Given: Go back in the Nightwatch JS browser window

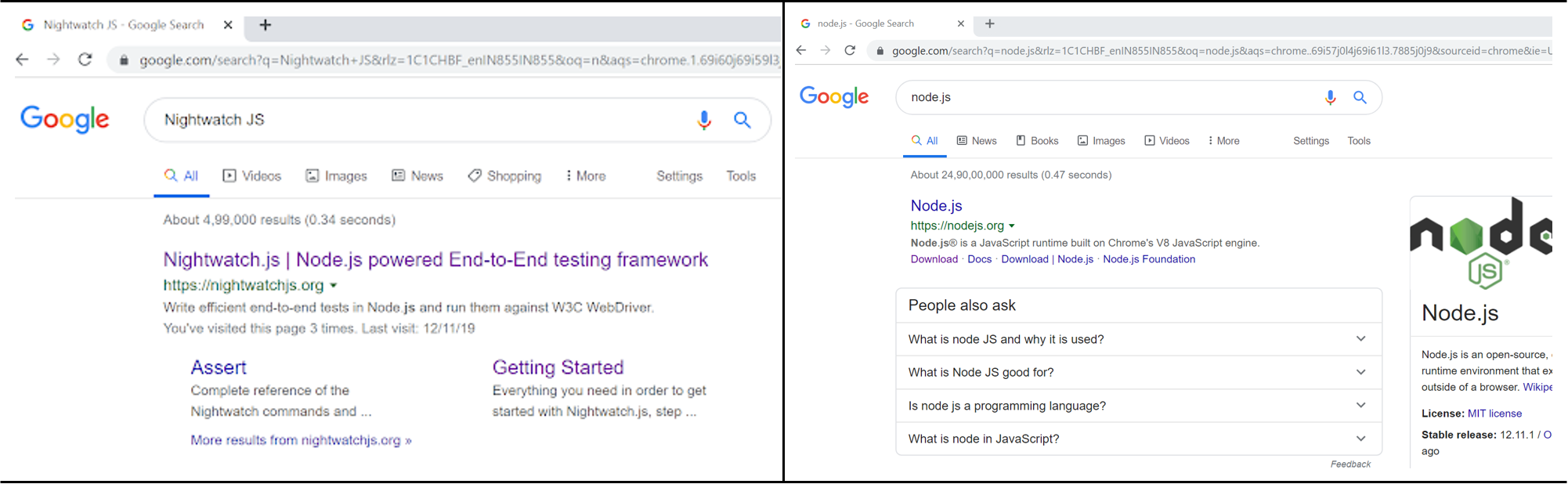Looking at the screenshot, I should click(22, 60).
